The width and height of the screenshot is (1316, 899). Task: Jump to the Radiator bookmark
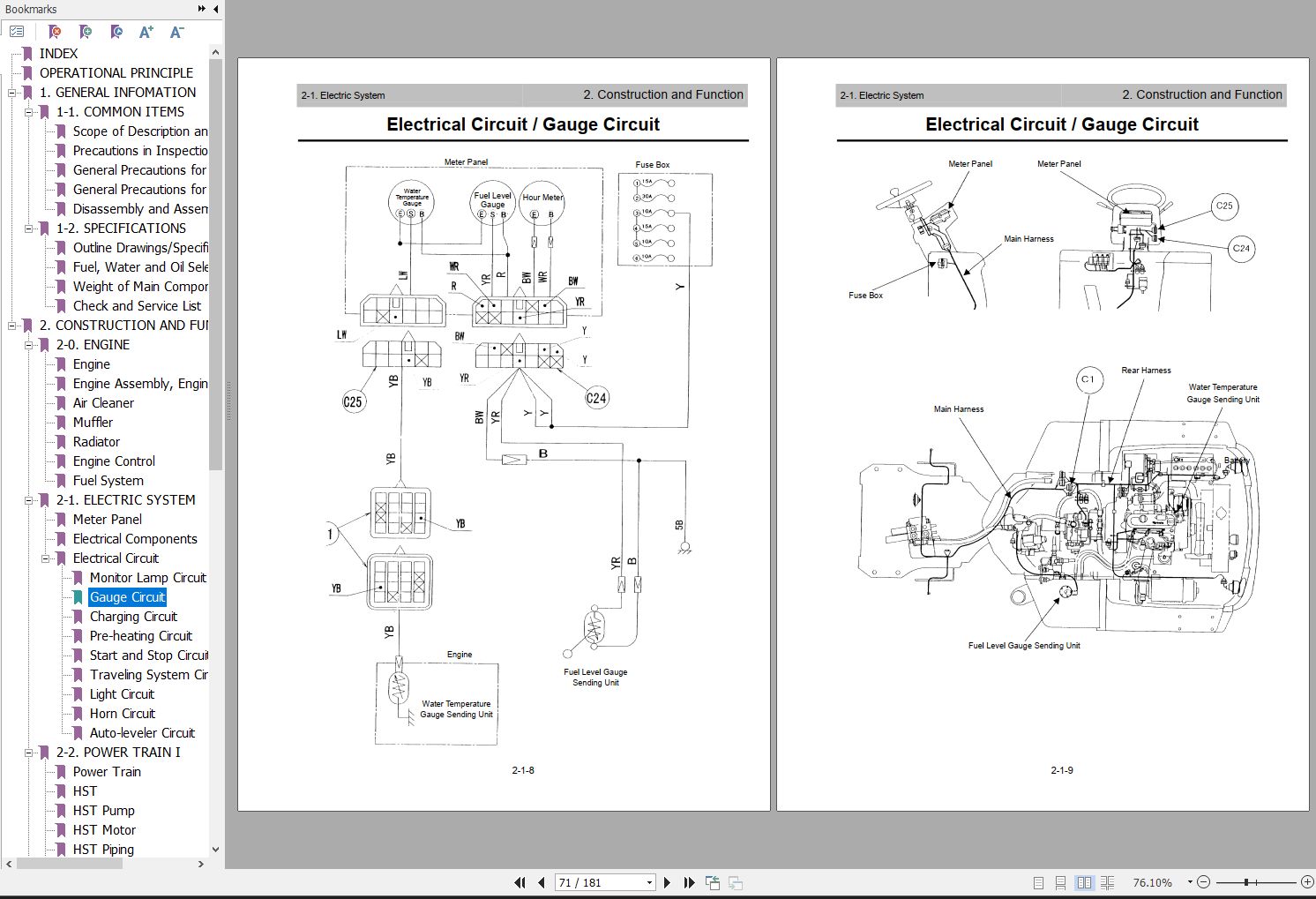click(x=98, y=441)
